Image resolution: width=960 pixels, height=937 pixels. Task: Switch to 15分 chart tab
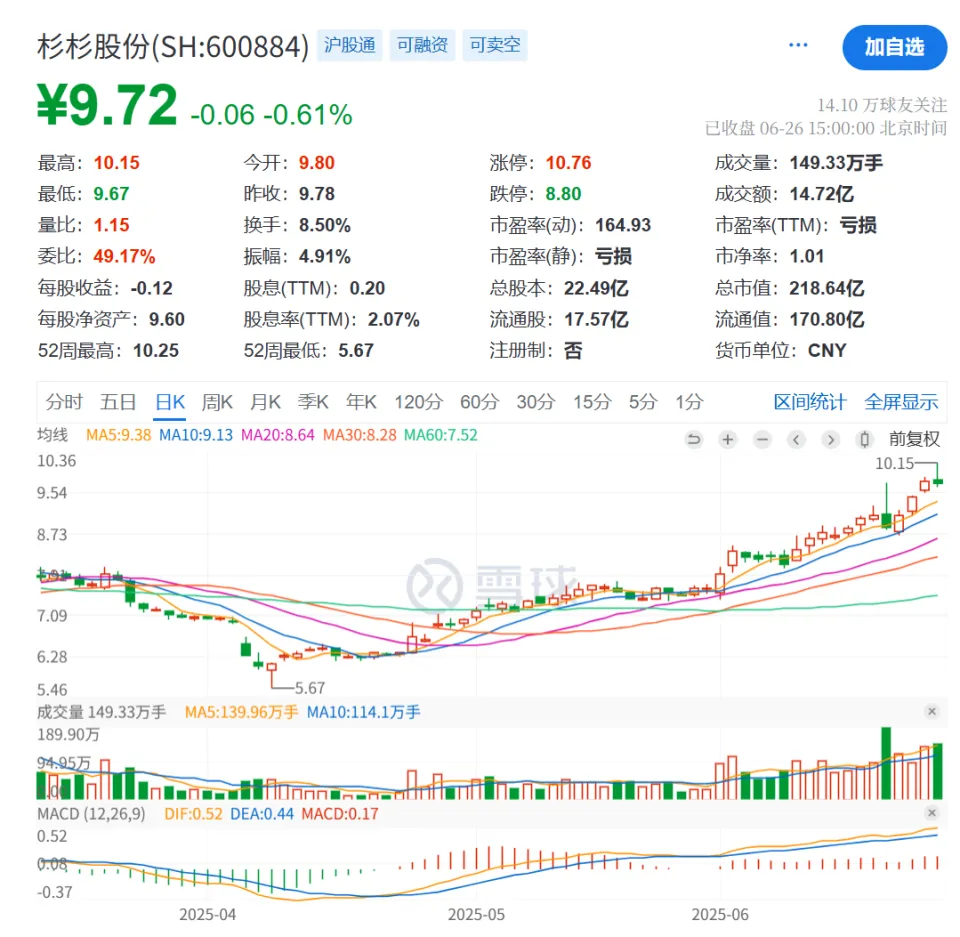(592, 402)
